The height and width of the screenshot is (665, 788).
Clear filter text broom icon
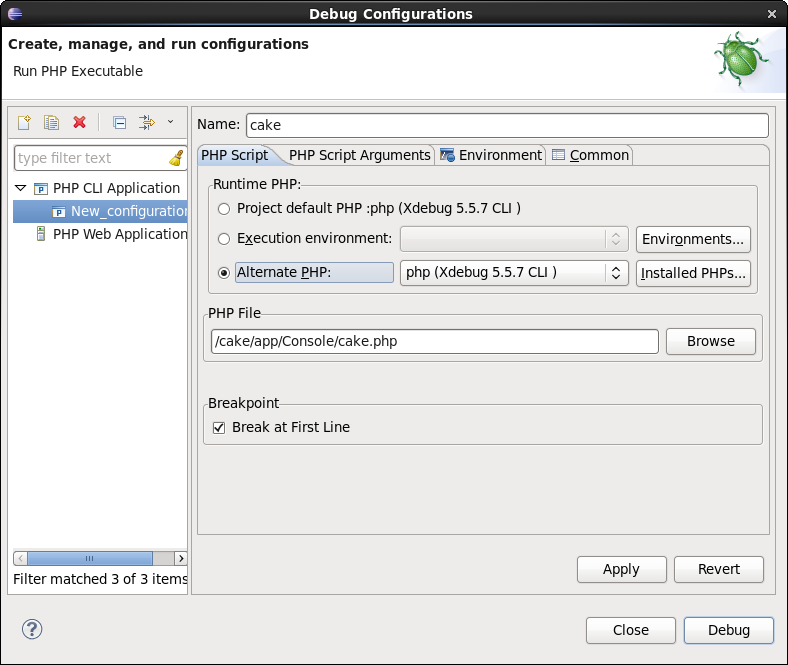pos(176,158)
